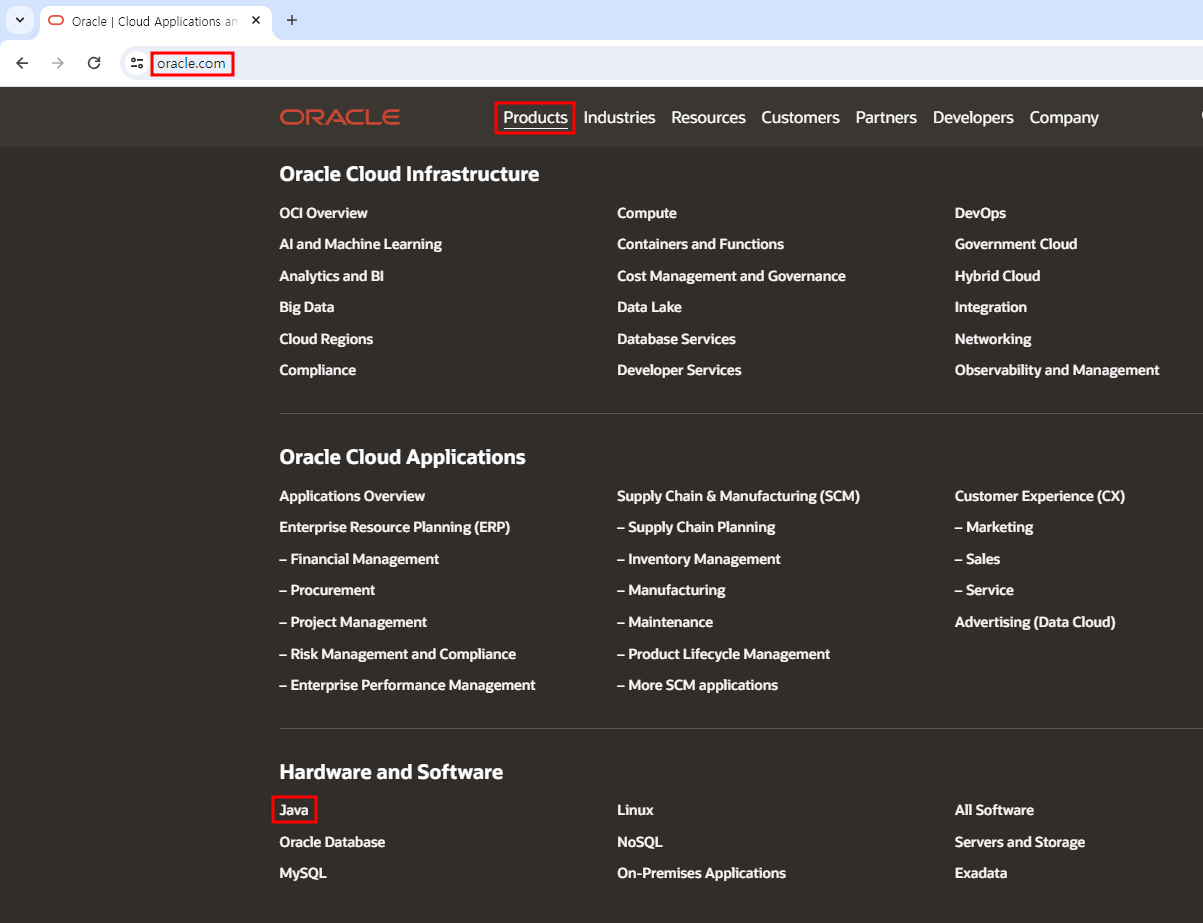Screen dimensions: 1203x923
Task: Open the Manufacturing link
Action: [x=671, y=590]
